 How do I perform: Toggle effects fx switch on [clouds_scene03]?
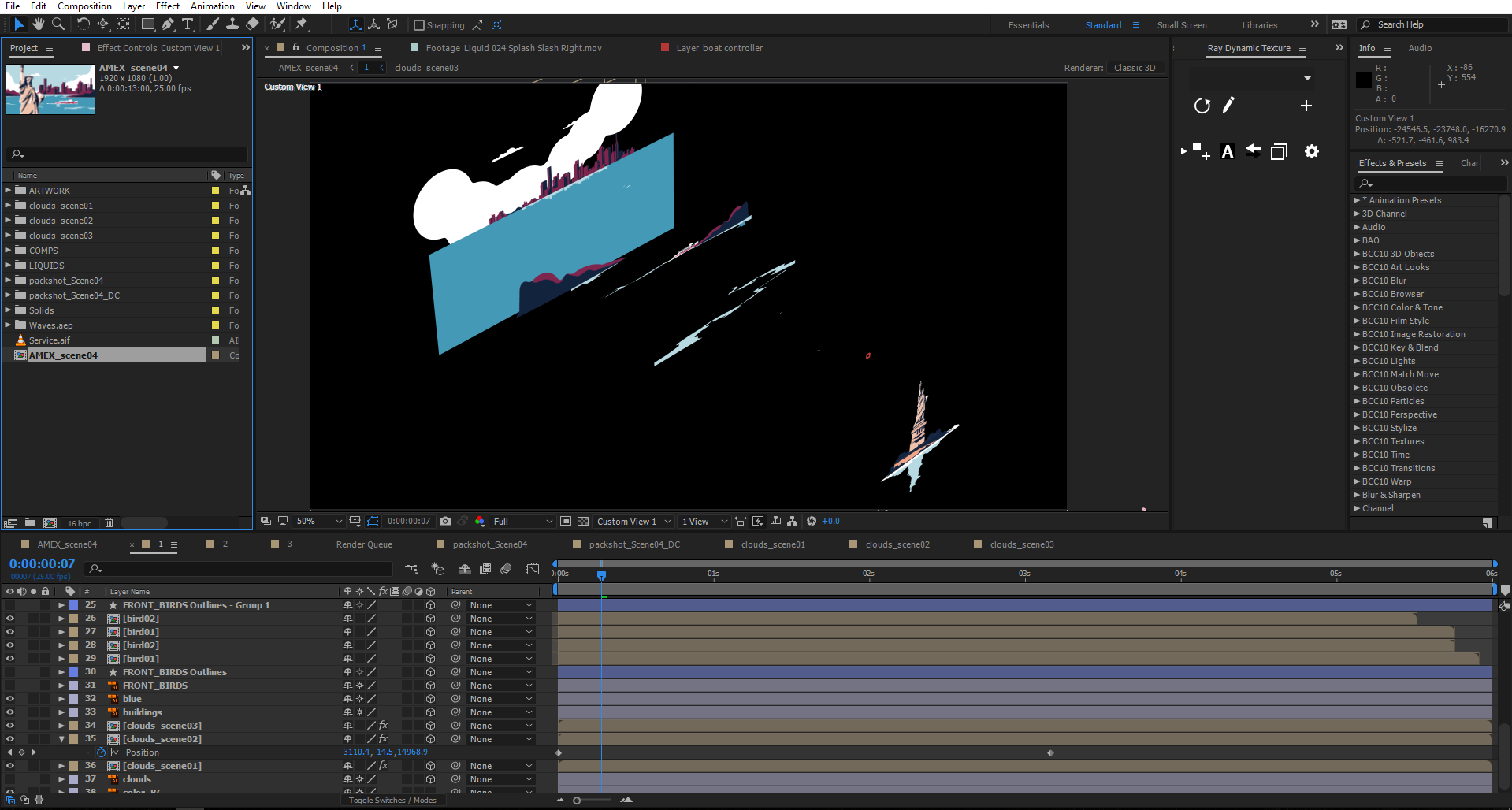pos(383,726)
